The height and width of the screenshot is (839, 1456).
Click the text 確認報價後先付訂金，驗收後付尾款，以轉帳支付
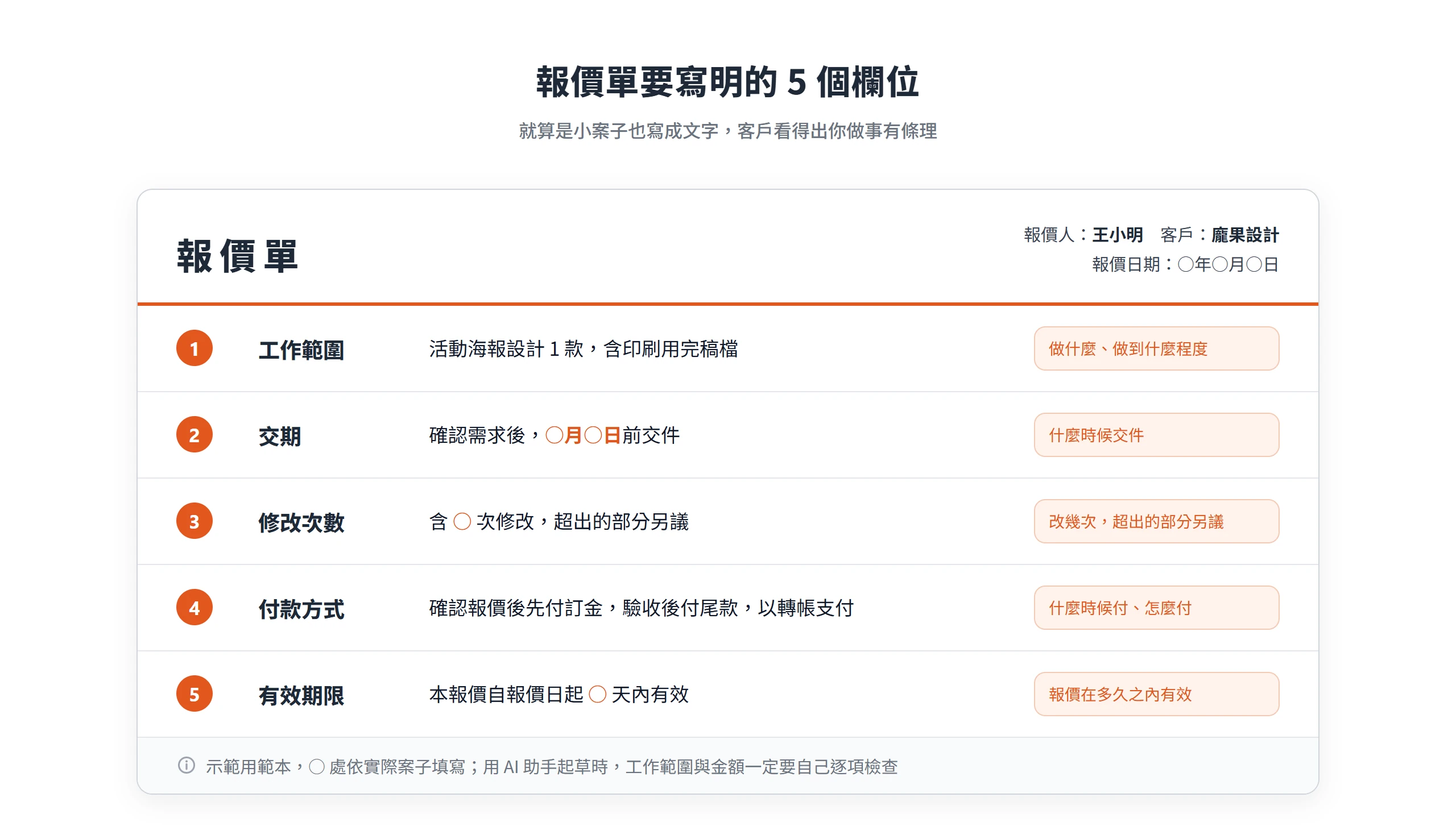pos(641,608)
